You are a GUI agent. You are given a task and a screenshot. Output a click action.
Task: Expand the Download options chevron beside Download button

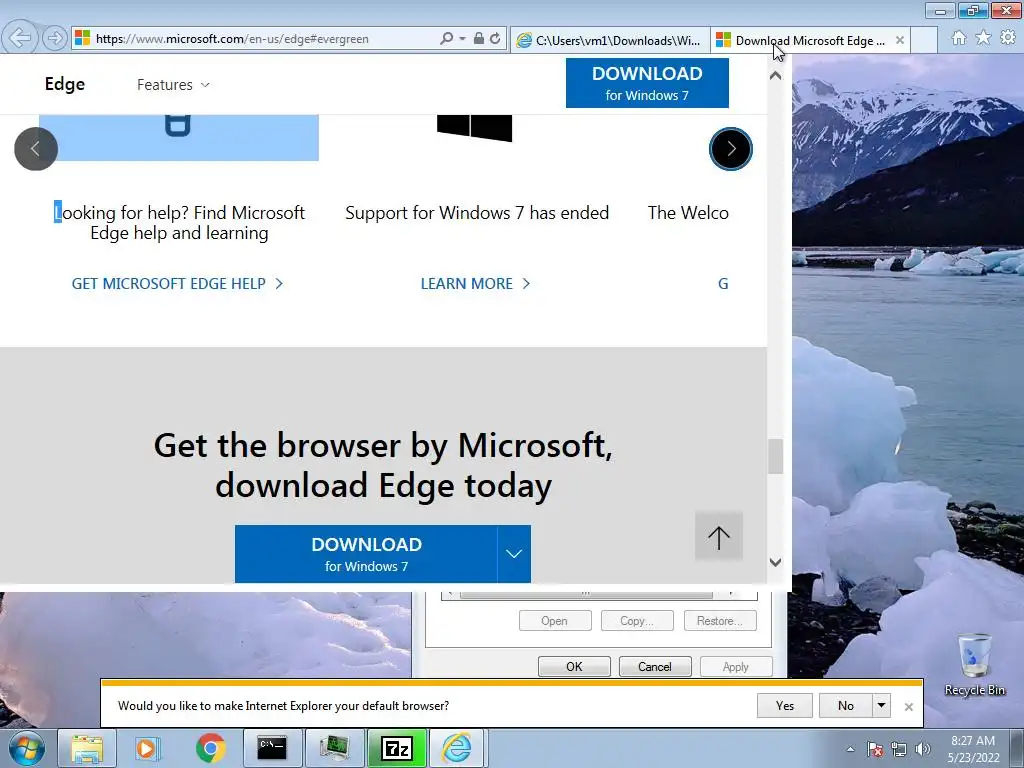coord(514,554)
